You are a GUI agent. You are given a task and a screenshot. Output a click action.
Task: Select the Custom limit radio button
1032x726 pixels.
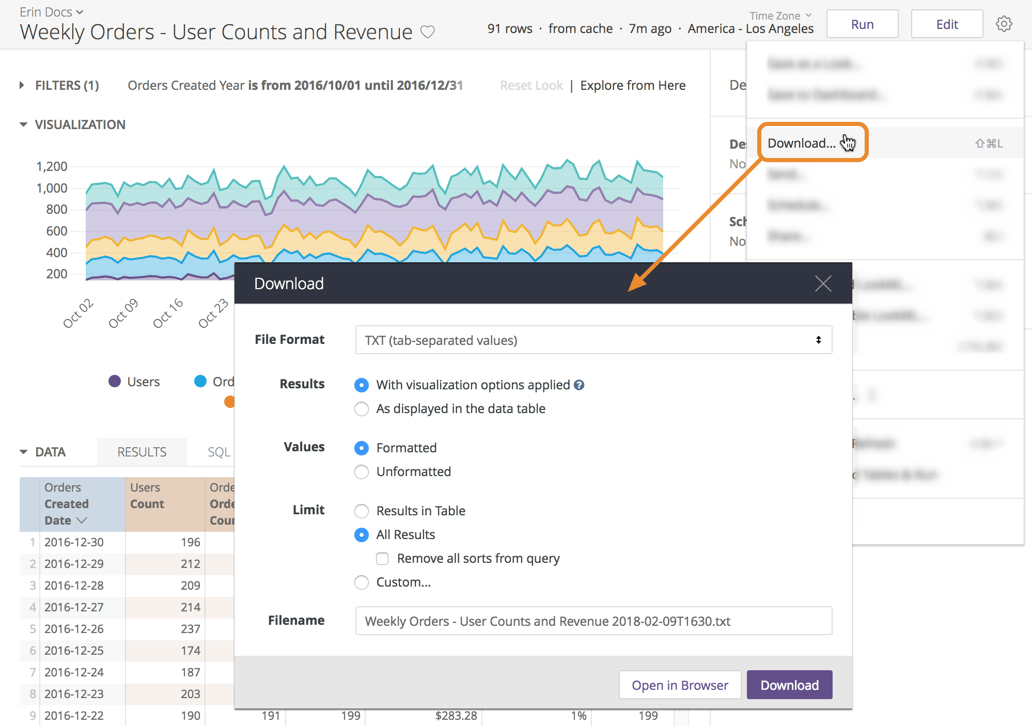(362, 582)
